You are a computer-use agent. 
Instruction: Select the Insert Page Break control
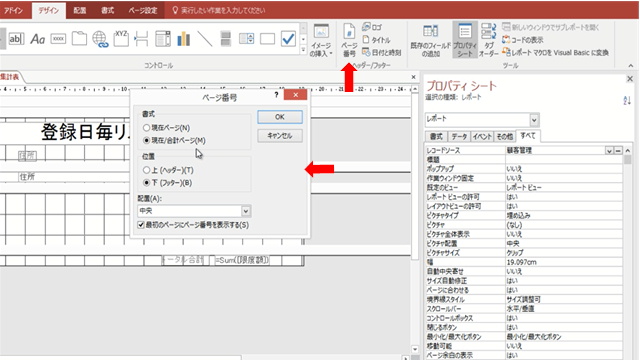coord(141,39)
